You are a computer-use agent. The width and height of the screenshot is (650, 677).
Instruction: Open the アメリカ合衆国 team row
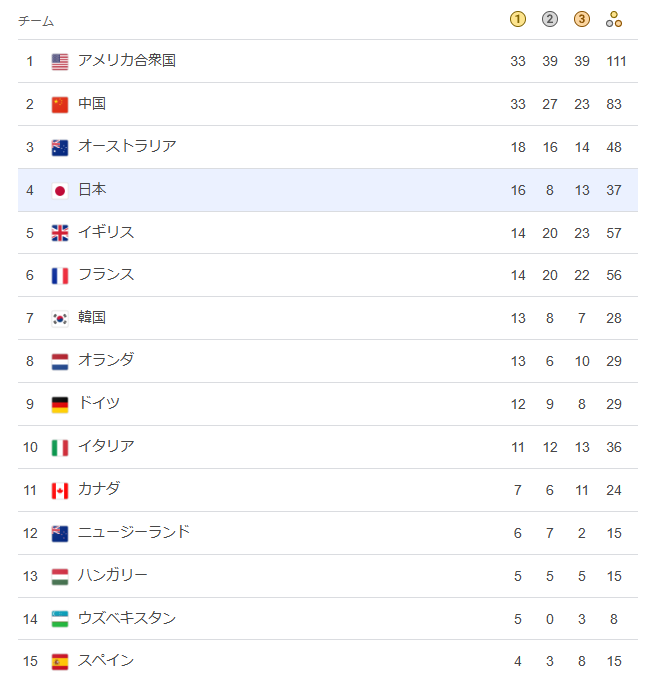click(x=328, y=61)
